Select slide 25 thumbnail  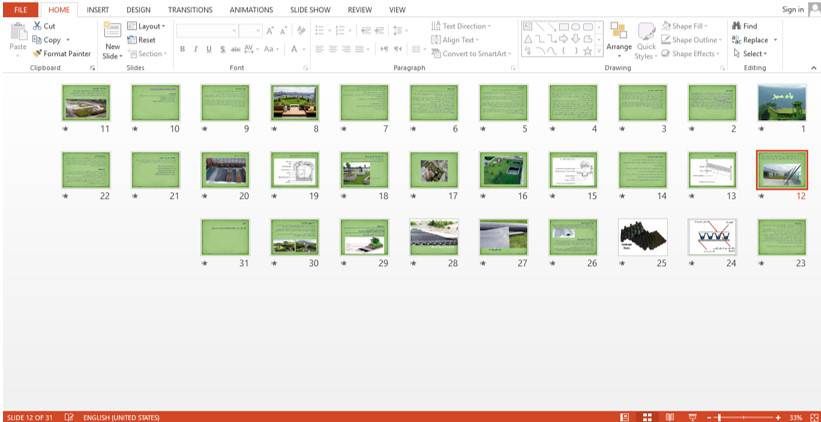pos(642,237)
